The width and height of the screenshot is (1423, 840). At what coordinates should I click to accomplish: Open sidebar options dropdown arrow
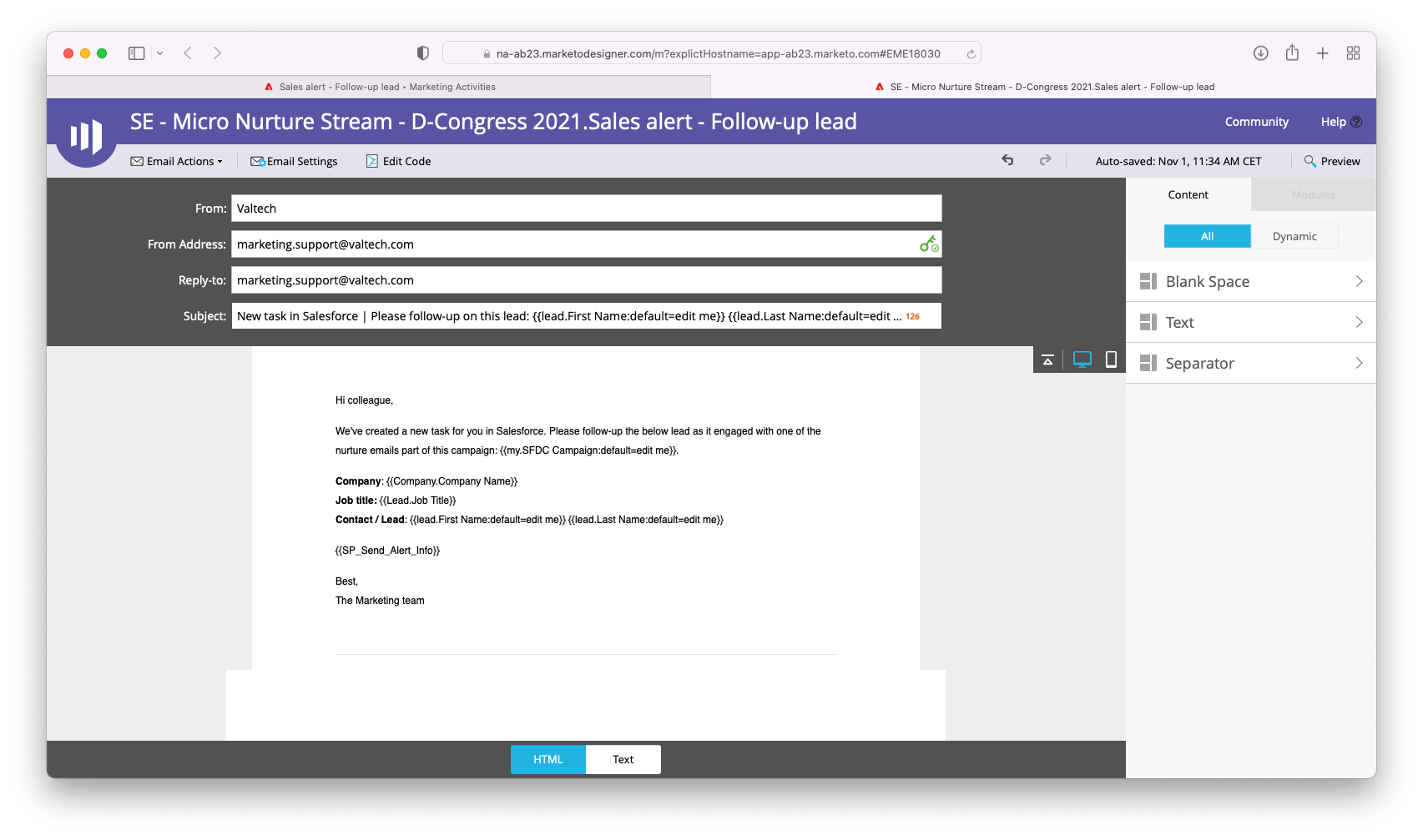click(x=159, y=53)
